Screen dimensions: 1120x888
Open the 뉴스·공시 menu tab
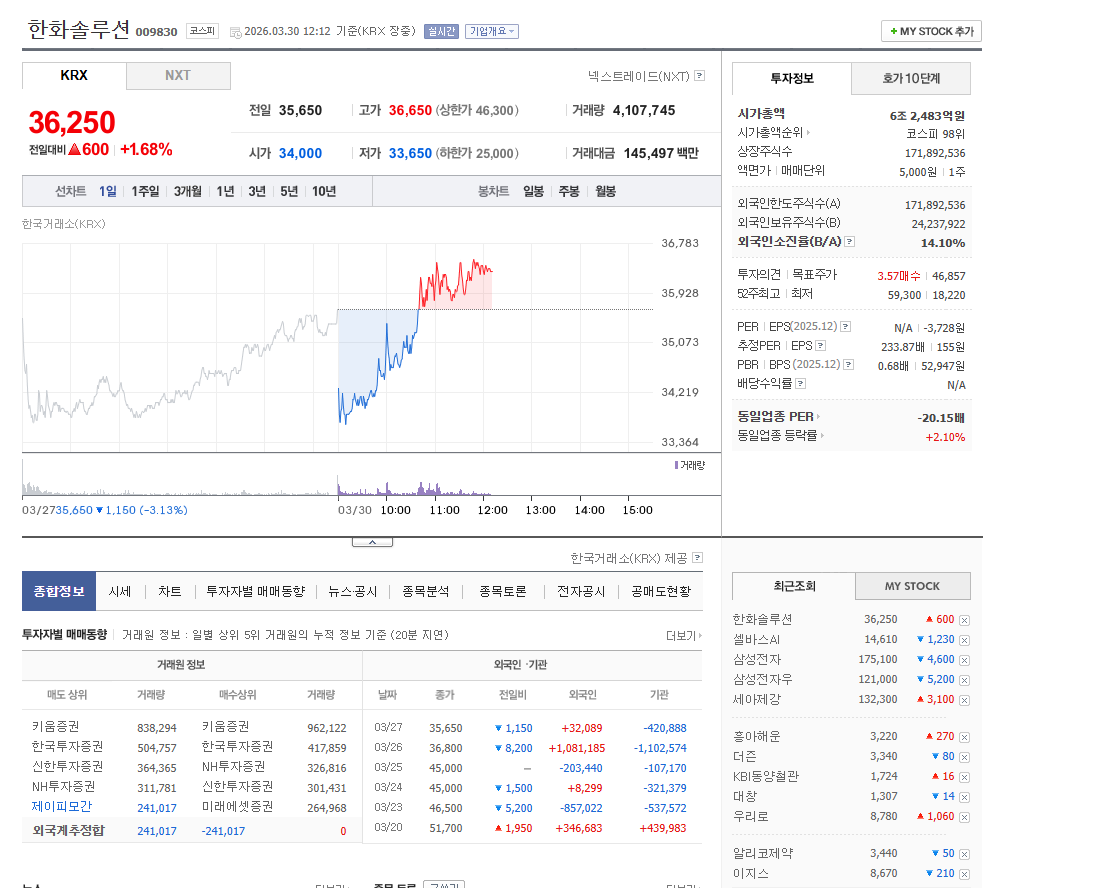353,592
